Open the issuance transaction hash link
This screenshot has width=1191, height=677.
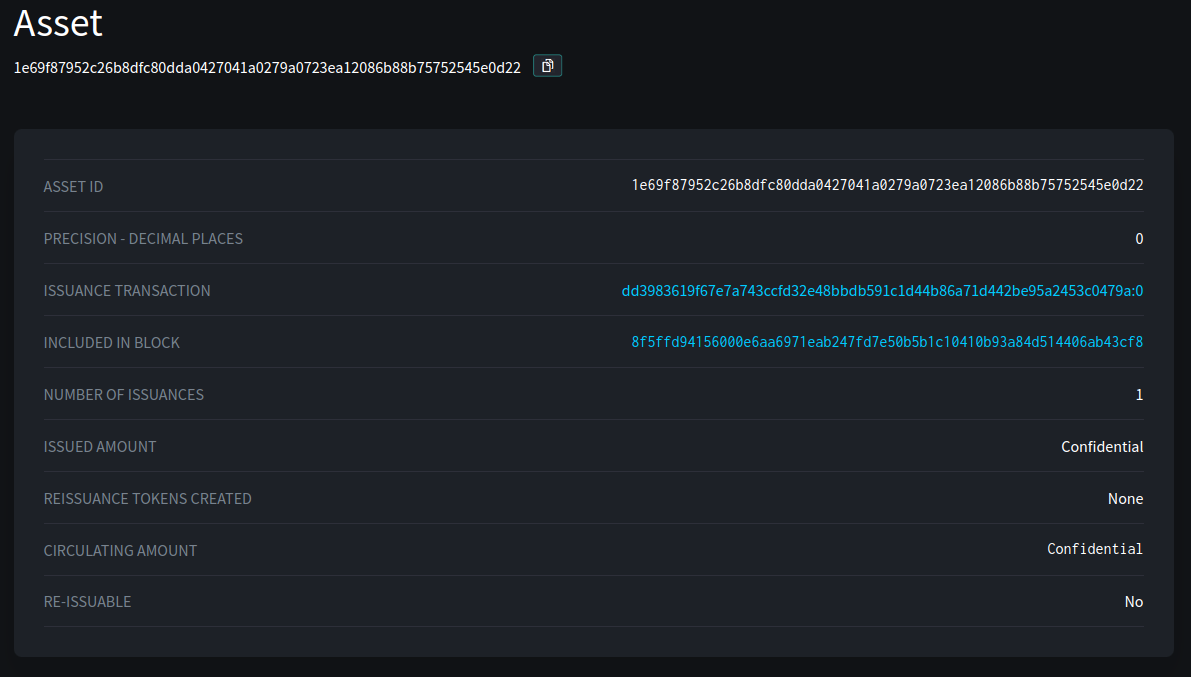(882, 291)
